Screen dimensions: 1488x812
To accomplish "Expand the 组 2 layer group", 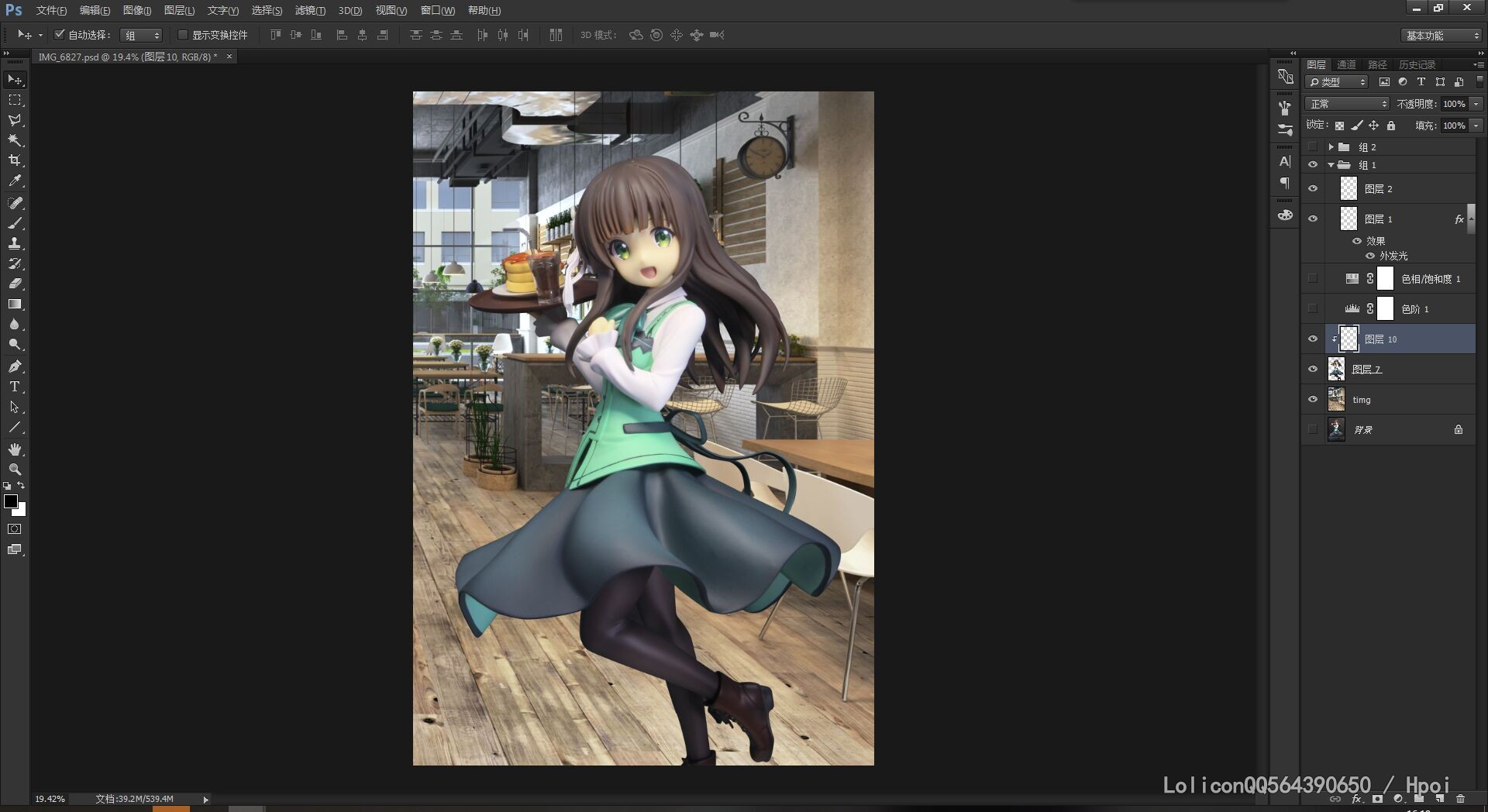I will (1331, 147).
